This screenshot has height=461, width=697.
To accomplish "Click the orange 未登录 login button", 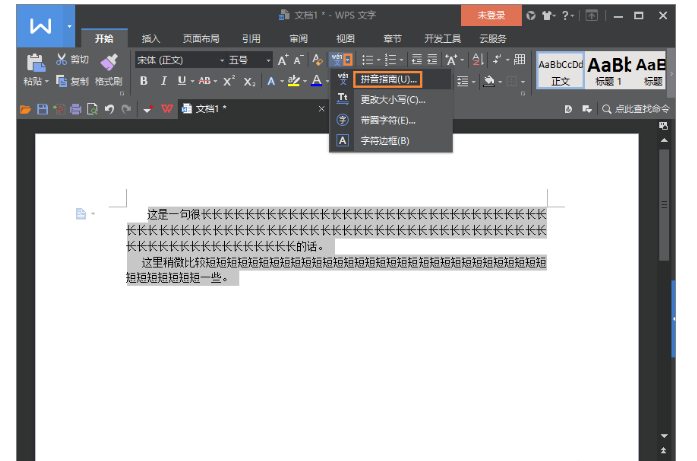I will pyautogui.click(x=491, y=16).
